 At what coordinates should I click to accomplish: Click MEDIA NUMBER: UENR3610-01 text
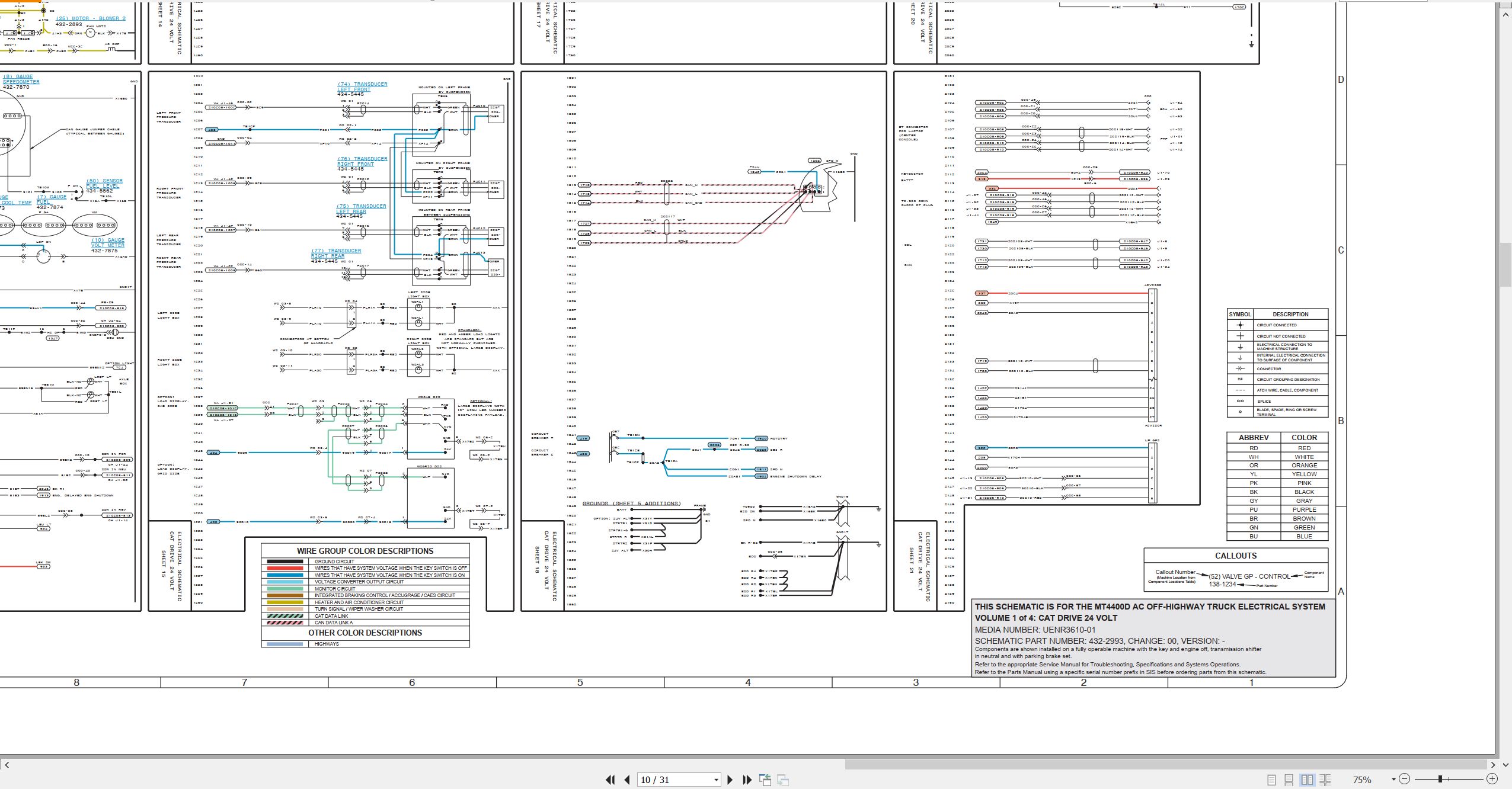1035,630
